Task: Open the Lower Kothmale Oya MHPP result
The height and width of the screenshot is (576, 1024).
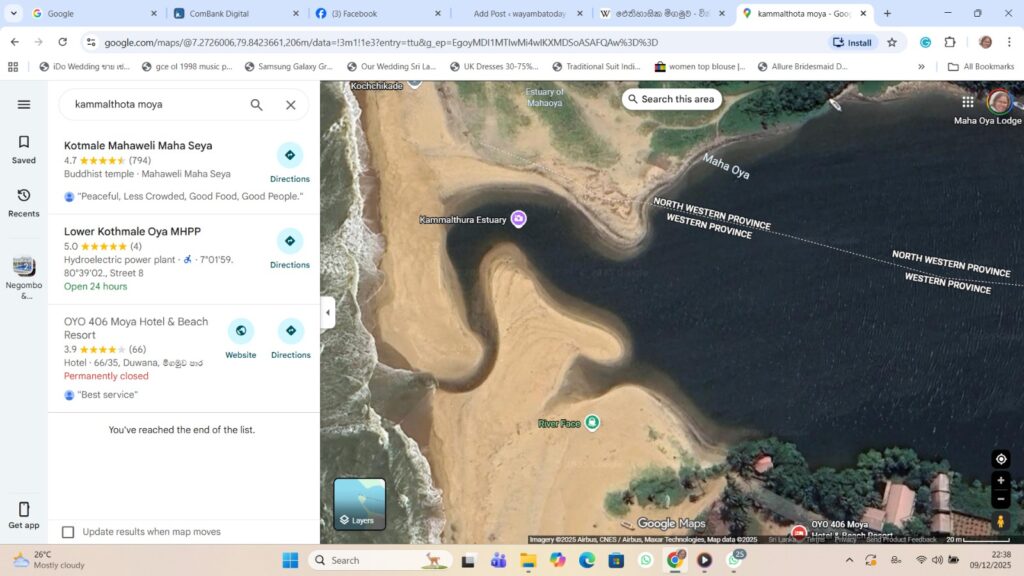Action: pos(132,232)
